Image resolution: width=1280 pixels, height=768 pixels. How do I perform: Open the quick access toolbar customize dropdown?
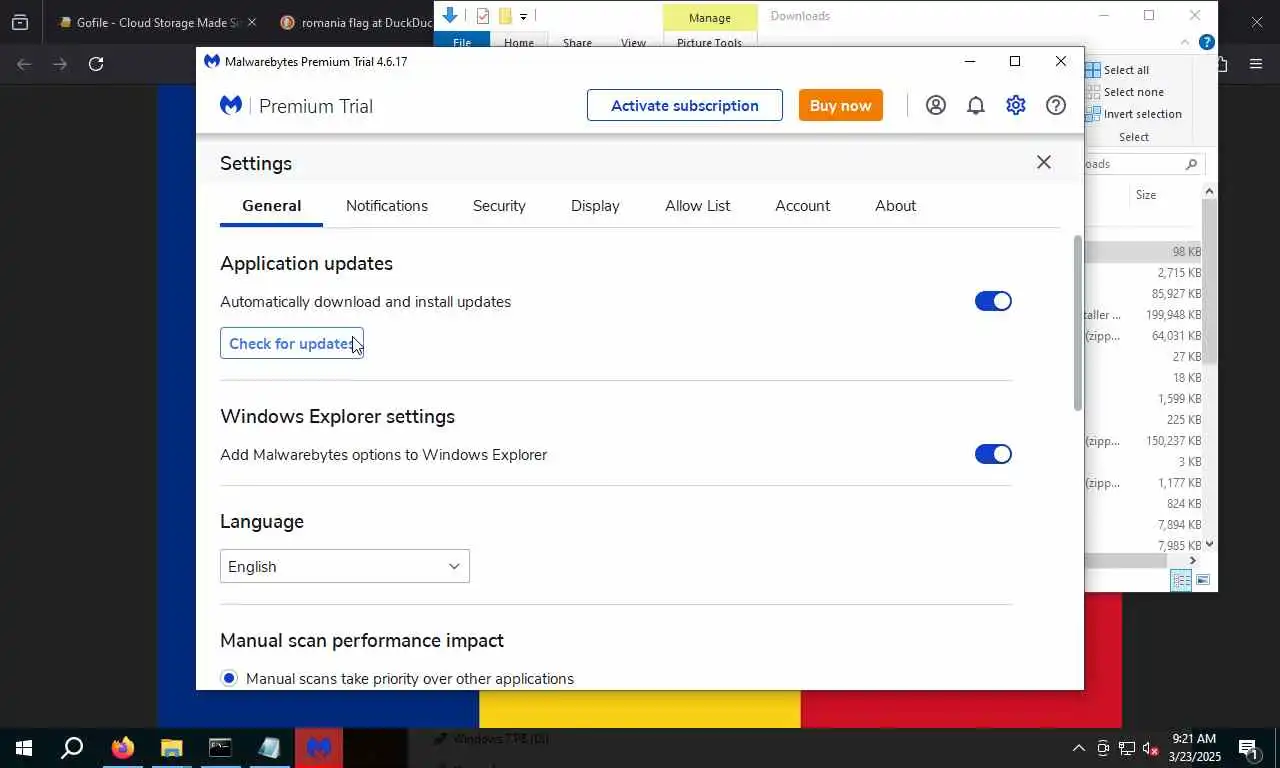(523, 16)
